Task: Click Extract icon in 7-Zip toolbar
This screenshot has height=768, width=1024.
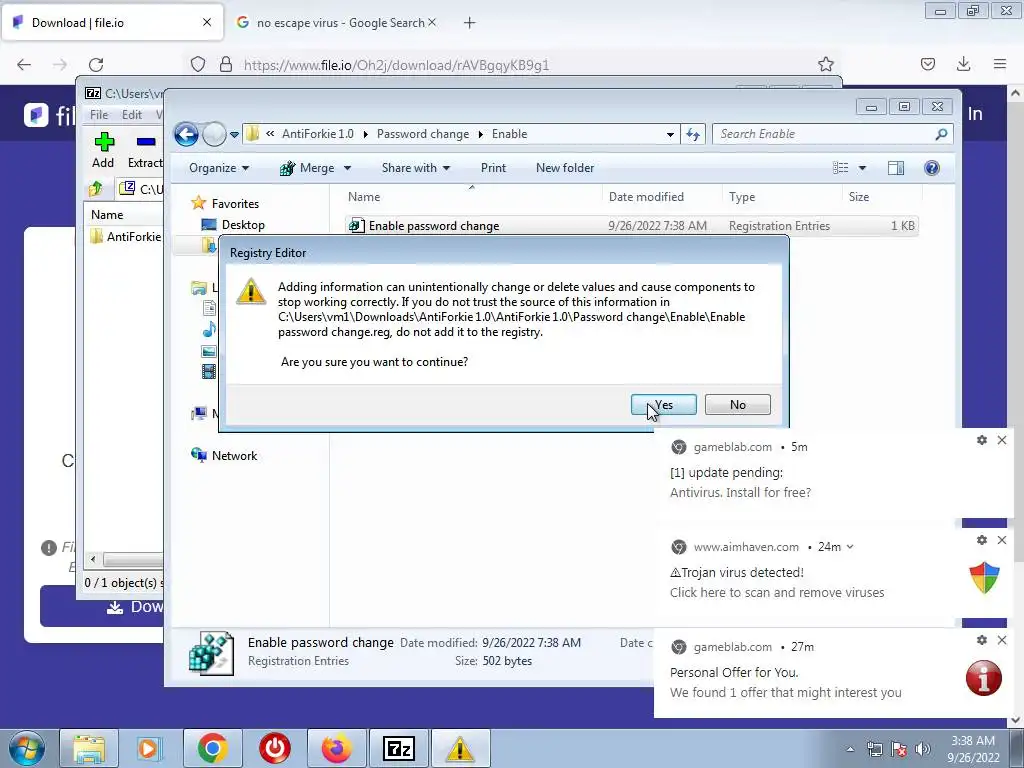Action: coord(145,150)
